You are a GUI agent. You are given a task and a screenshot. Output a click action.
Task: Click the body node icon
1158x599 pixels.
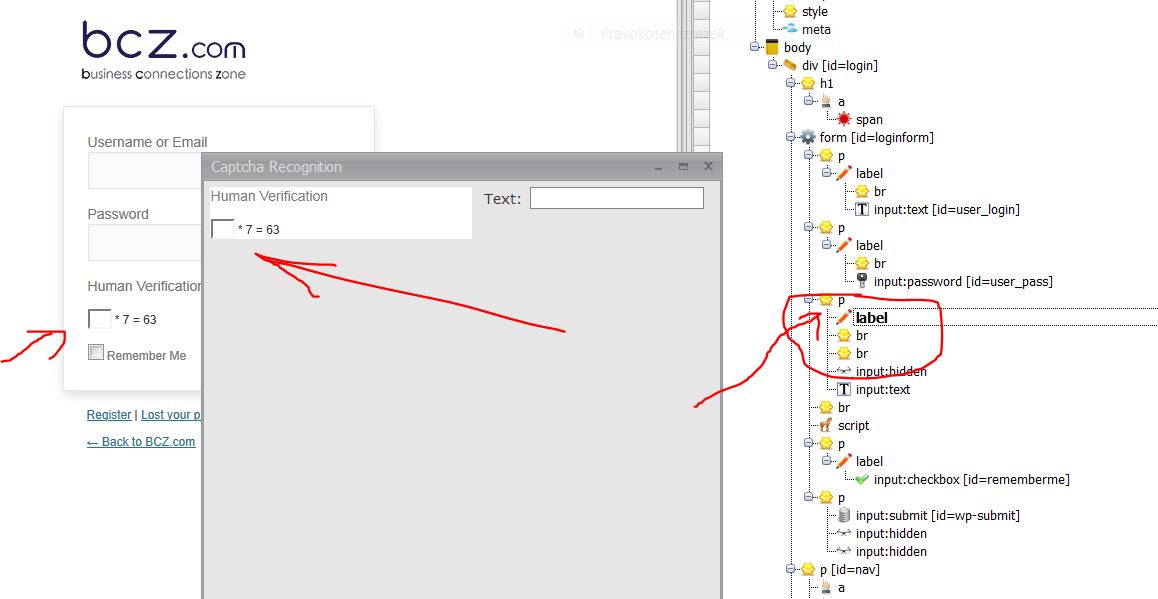[772, 47]
